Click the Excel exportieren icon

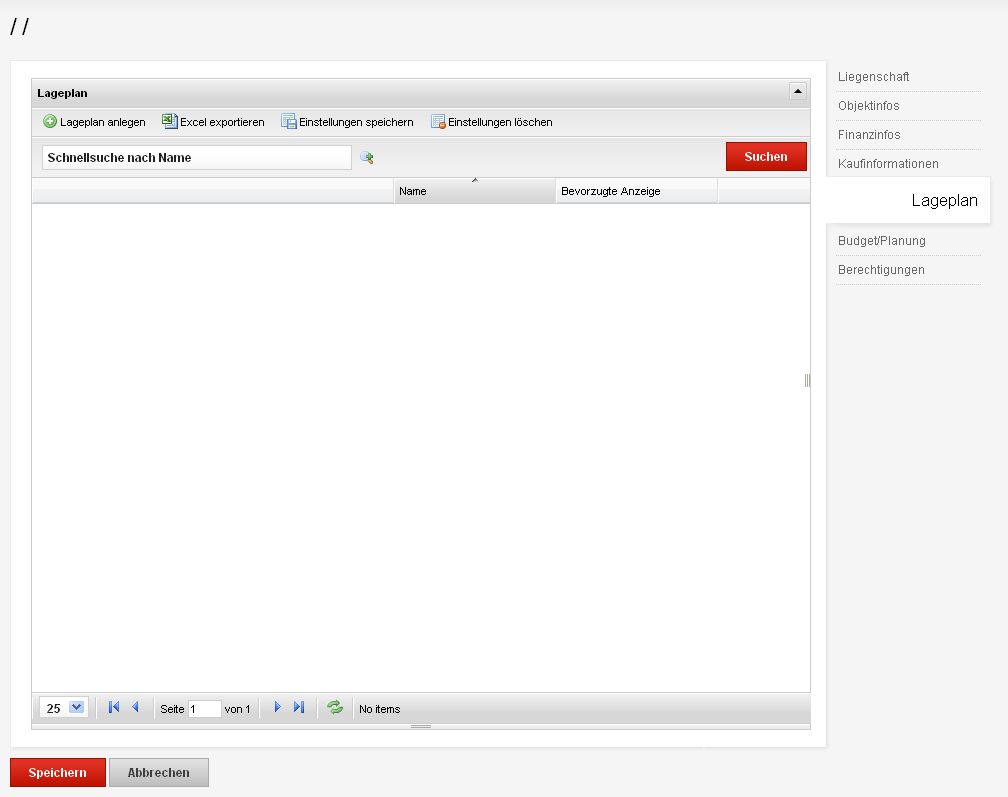(x=170, y=122)
